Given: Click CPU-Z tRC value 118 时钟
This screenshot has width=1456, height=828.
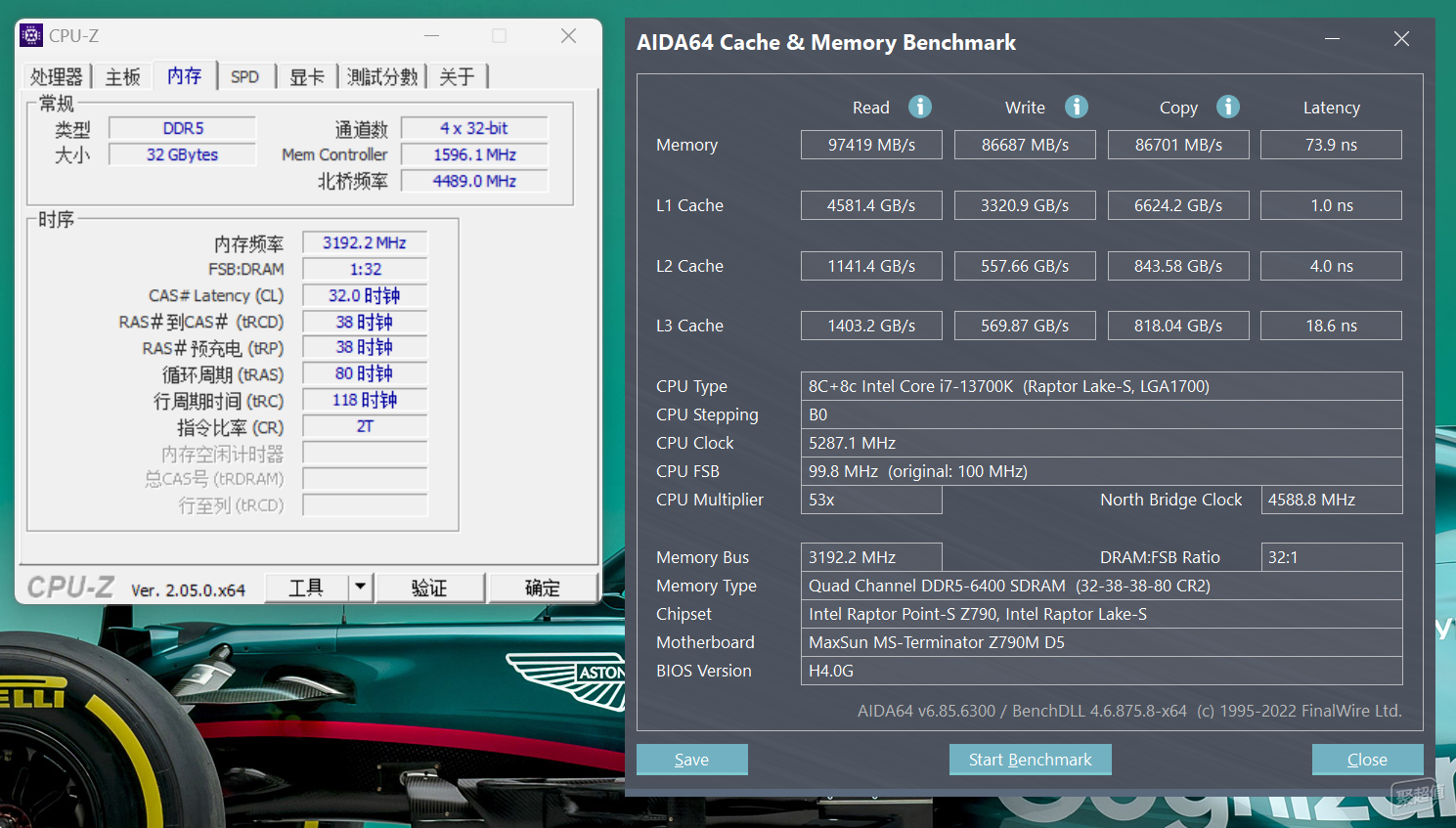Looking at the screenshot, I should point(365,400).
